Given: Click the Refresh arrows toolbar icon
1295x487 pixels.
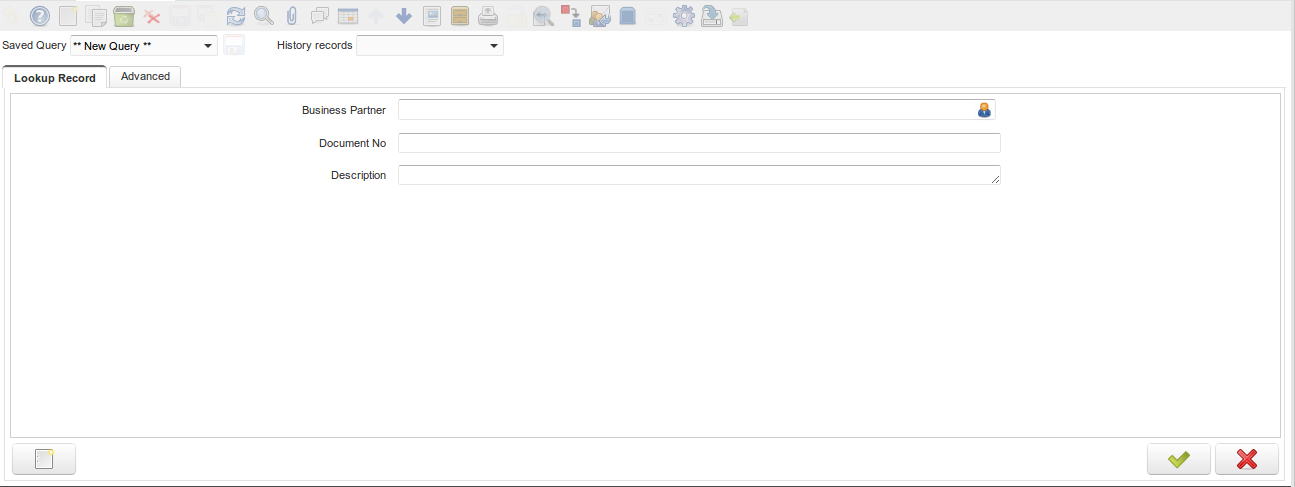Looking at the screenshot, I should coord(236,16).
